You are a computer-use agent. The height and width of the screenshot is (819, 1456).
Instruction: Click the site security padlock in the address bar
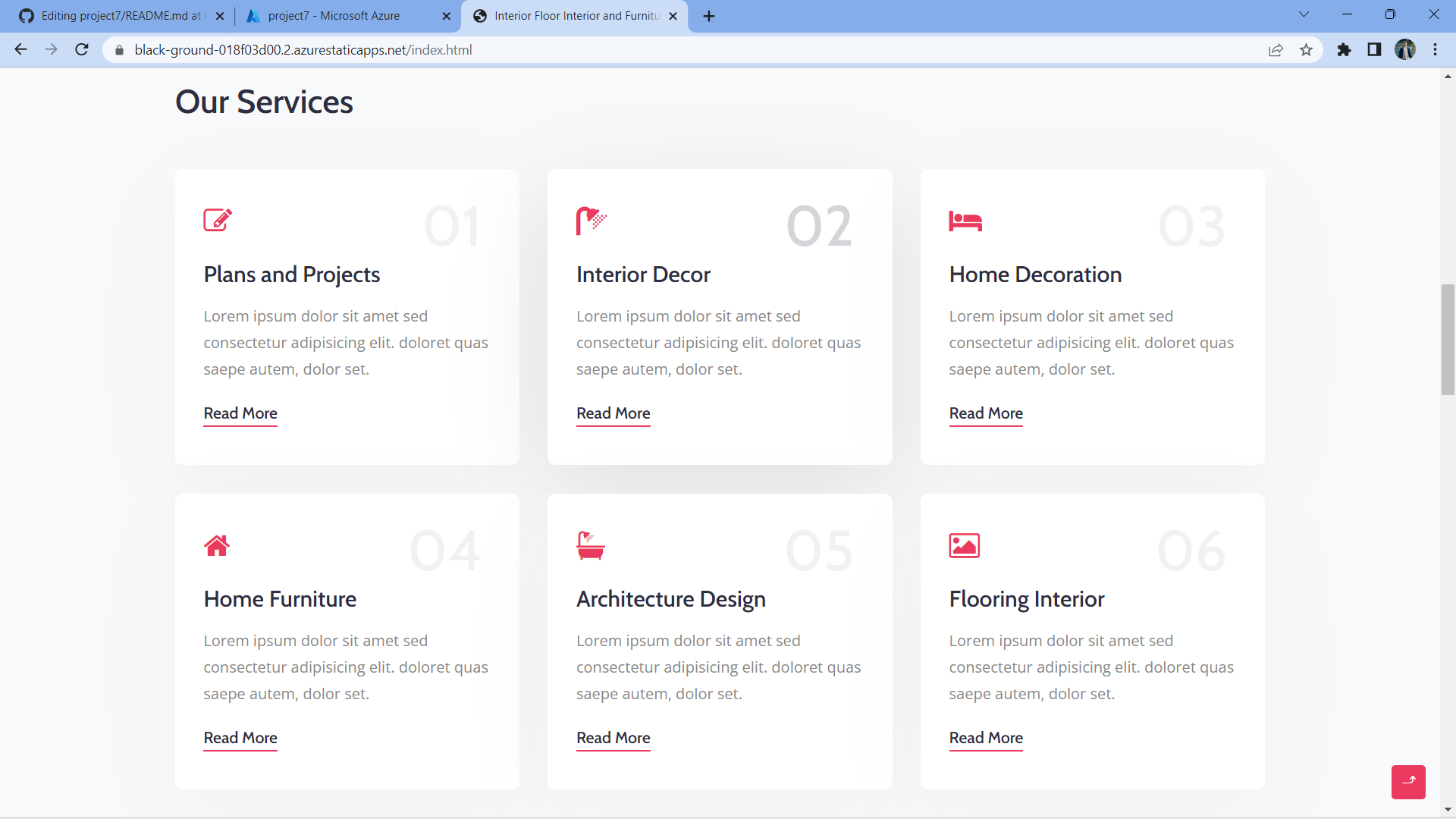(119, 50)
